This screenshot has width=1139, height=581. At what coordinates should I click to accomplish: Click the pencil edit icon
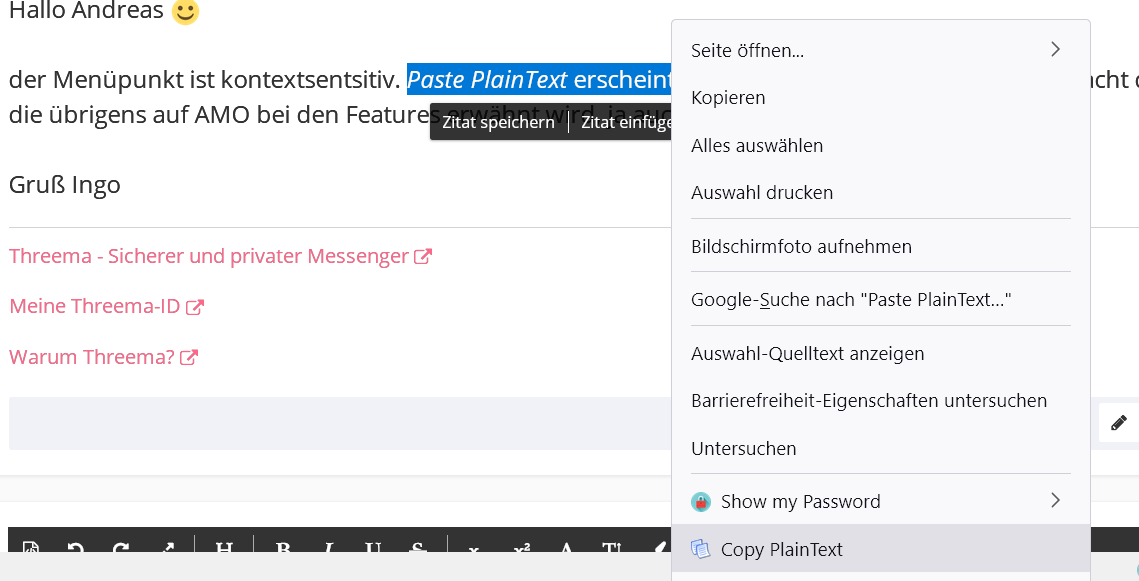coord(1118,422)
